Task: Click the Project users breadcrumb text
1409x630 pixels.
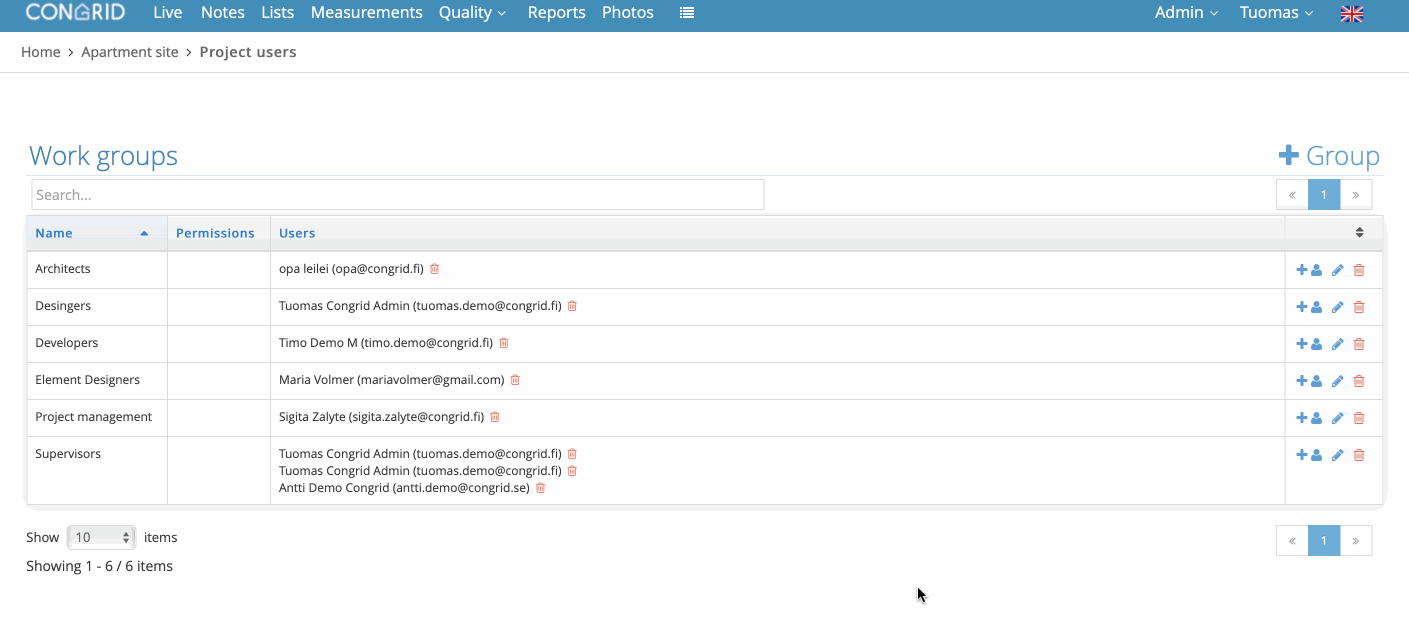Action: click(248, 52)
